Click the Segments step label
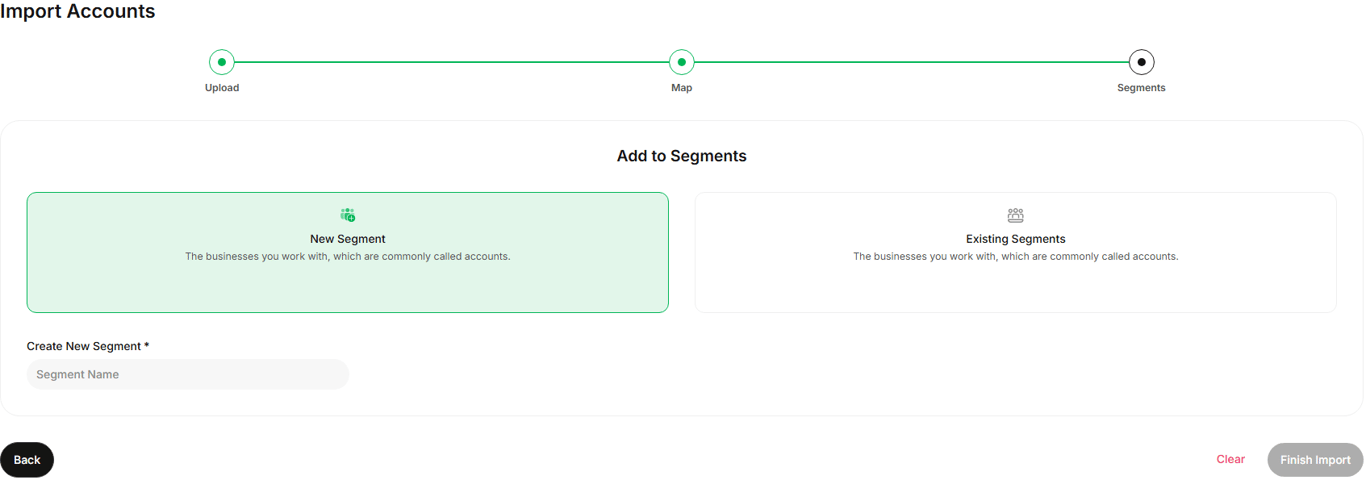 tap(1141, 88)
